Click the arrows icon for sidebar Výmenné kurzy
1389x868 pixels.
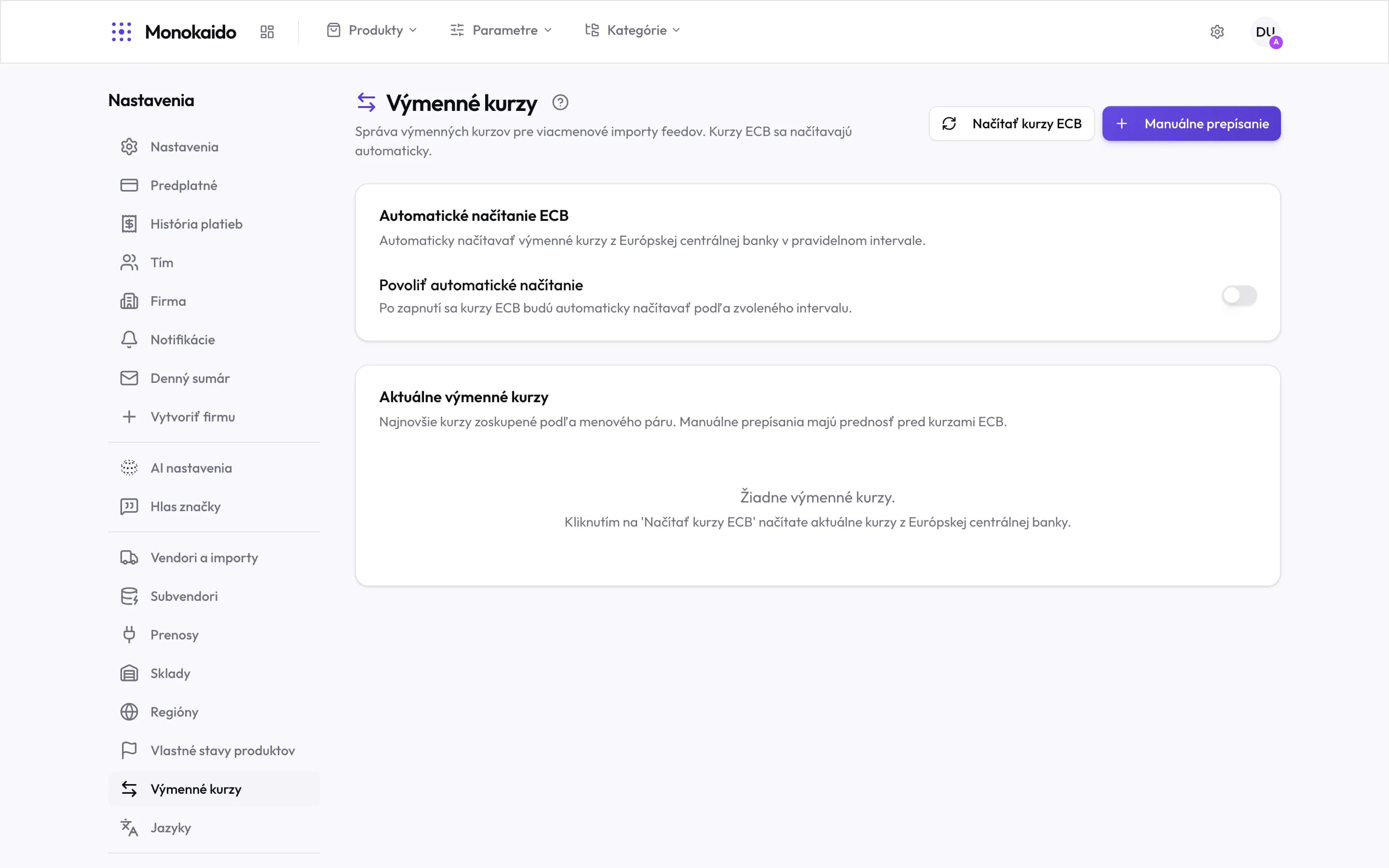129,789
